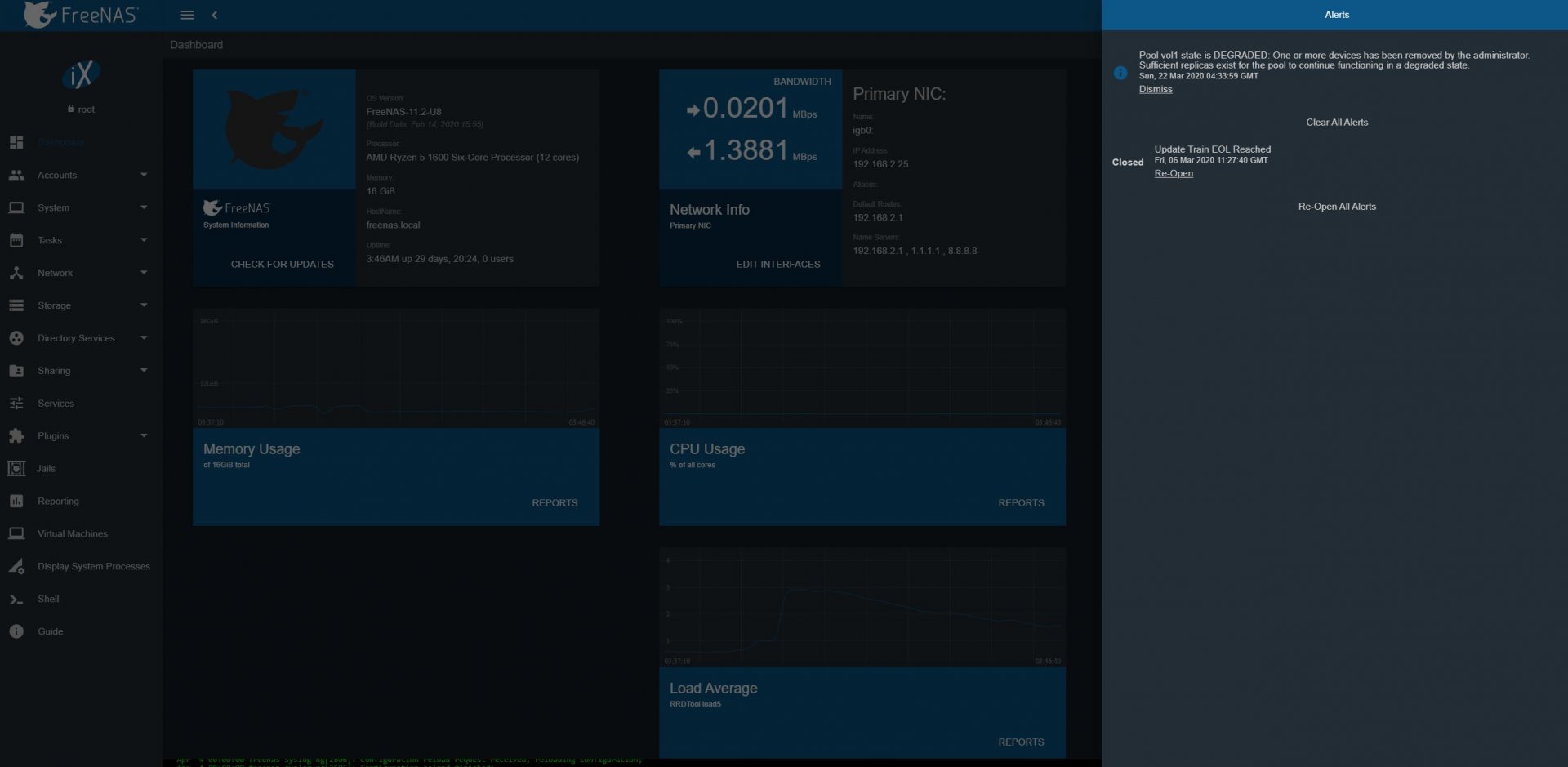
Task: Open Guide in the sidebar
Action: [x=50, y=631]
